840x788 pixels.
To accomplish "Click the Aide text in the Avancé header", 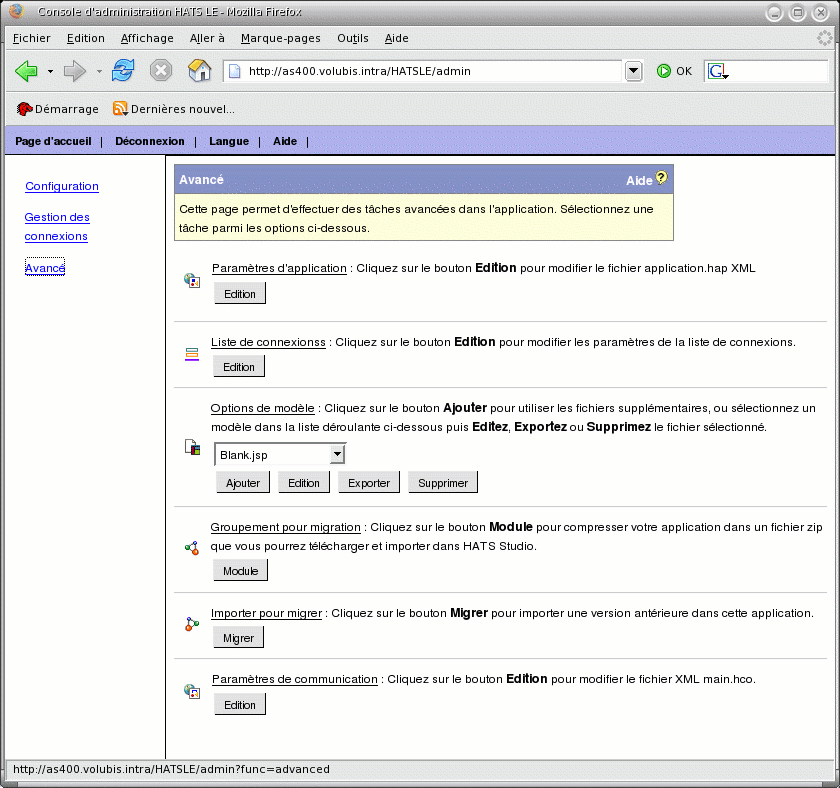I will (x=639, y=181).
